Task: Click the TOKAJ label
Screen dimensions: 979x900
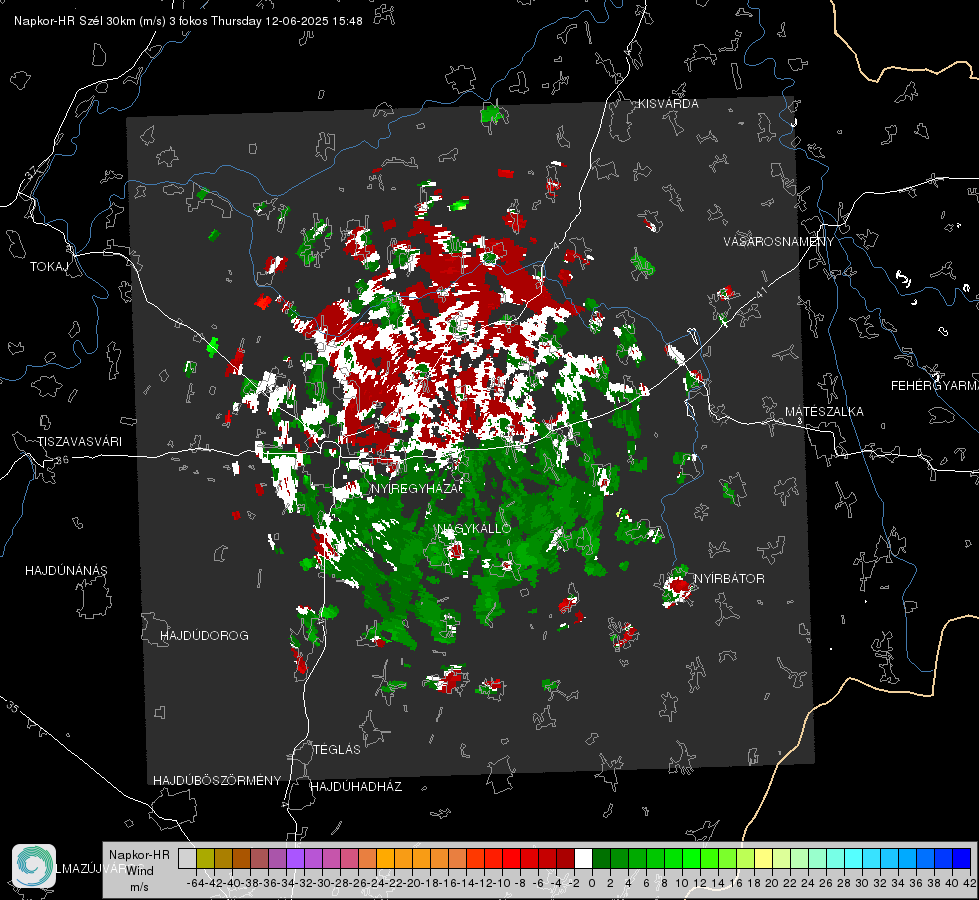Action: (49, 267)
